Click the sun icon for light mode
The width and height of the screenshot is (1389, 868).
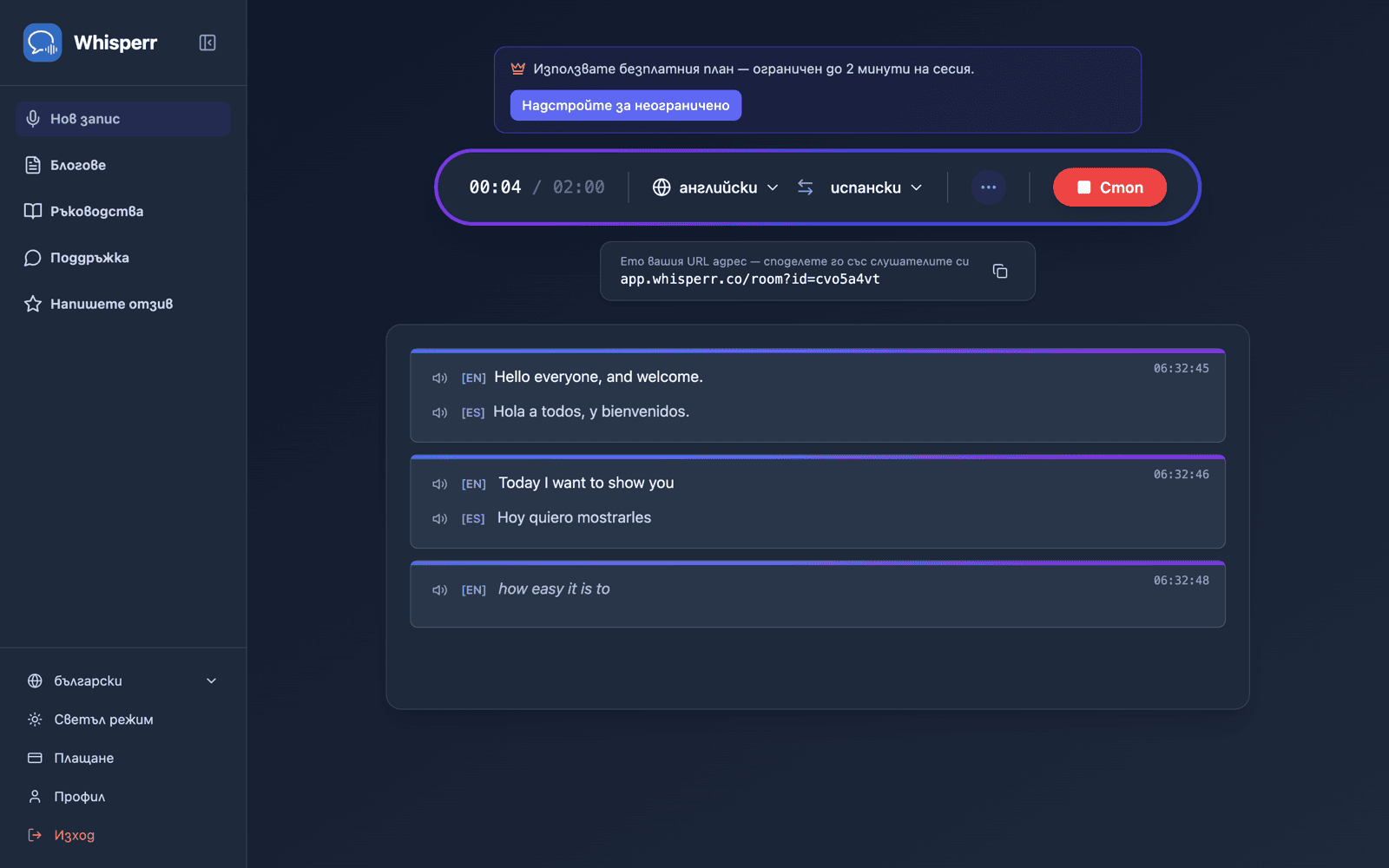point(35,720)
